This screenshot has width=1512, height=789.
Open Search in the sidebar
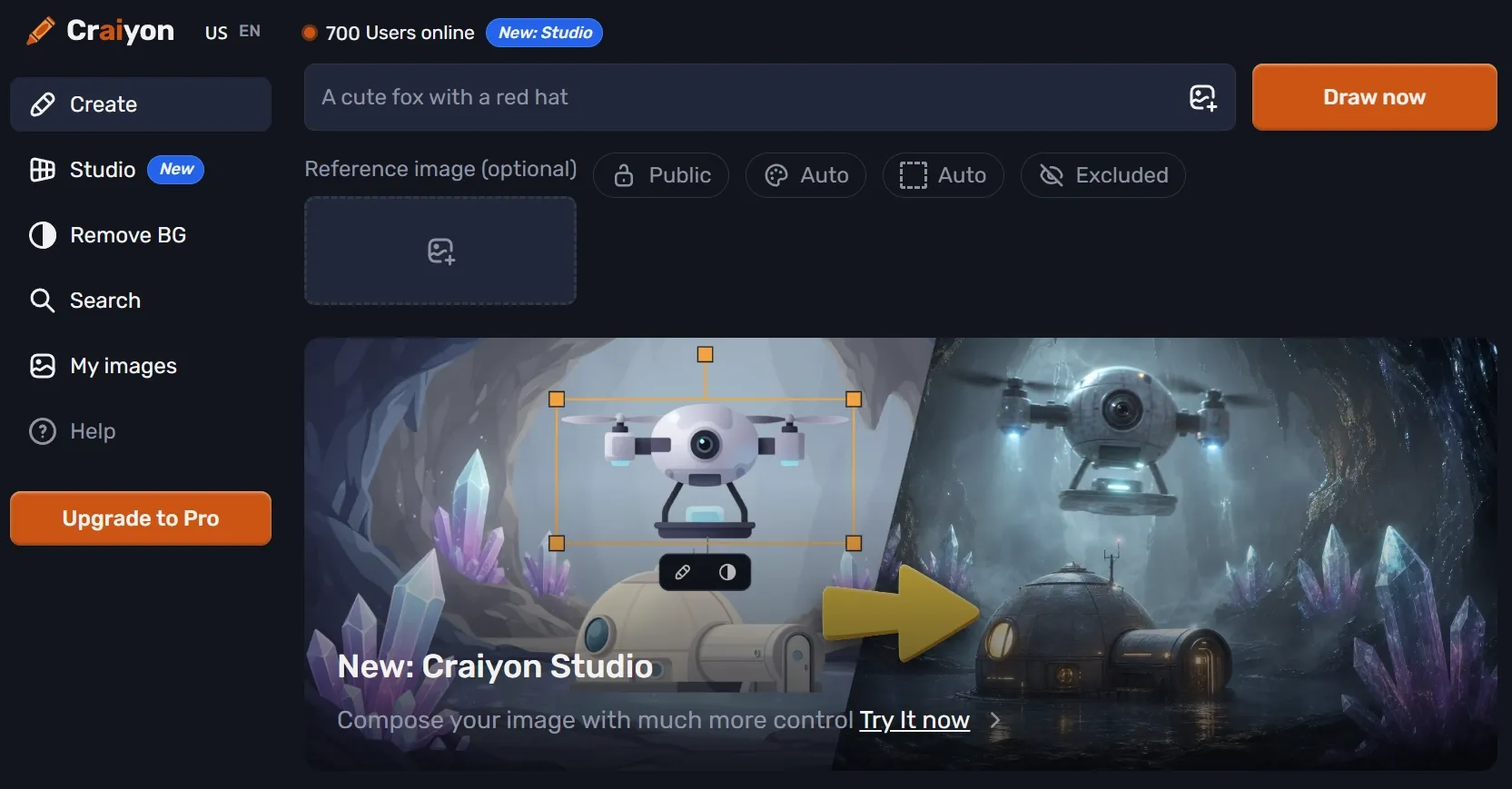pos(141,301)
